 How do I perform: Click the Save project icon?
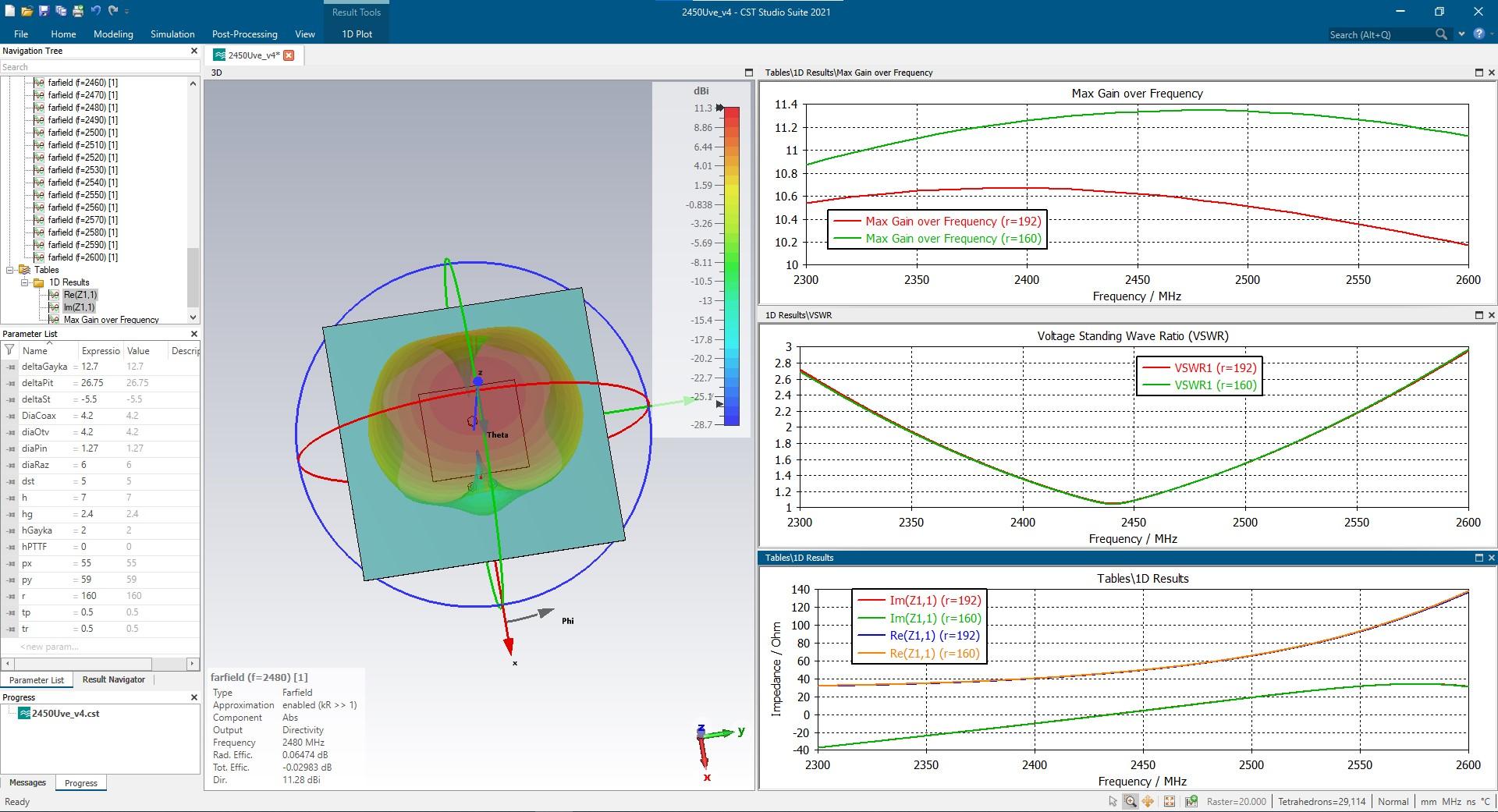point(44,11)
